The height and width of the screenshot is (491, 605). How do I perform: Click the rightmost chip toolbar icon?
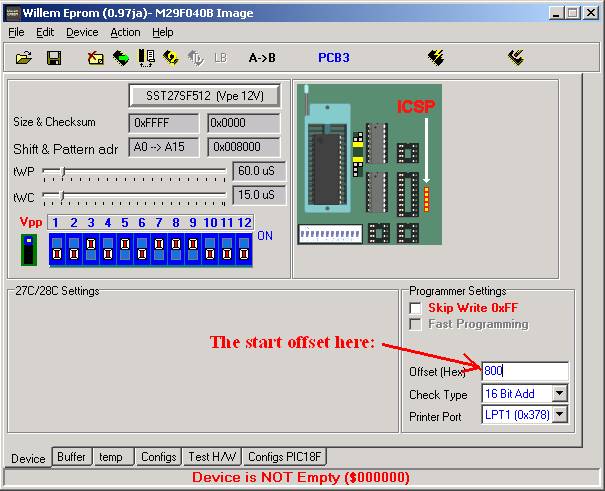[x=516, y=57]
